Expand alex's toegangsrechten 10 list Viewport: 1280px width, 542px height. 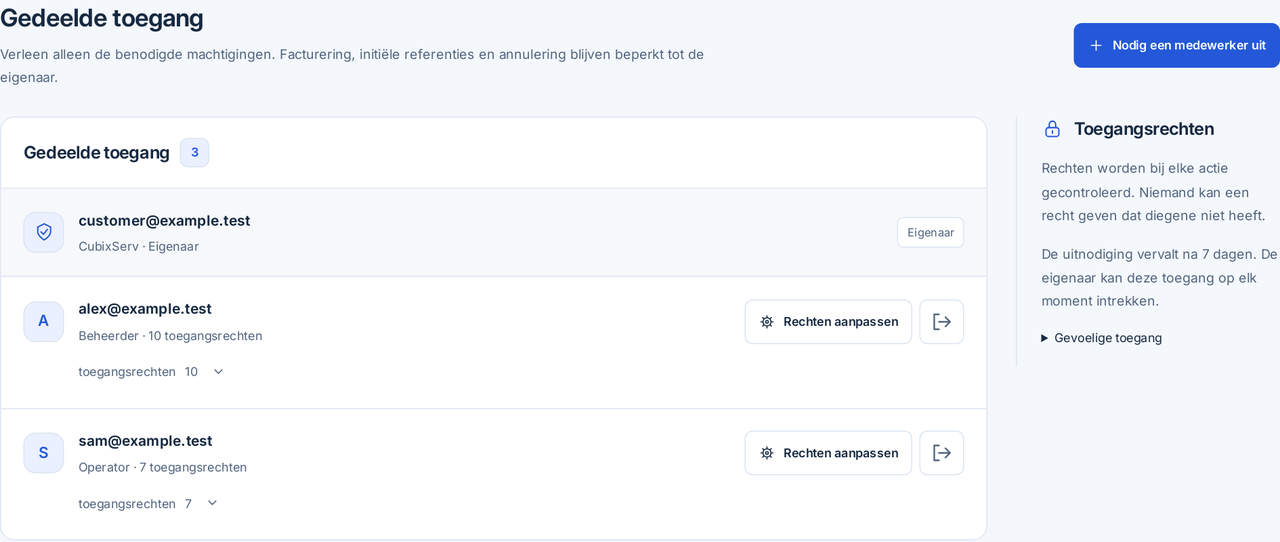point(152,372)
